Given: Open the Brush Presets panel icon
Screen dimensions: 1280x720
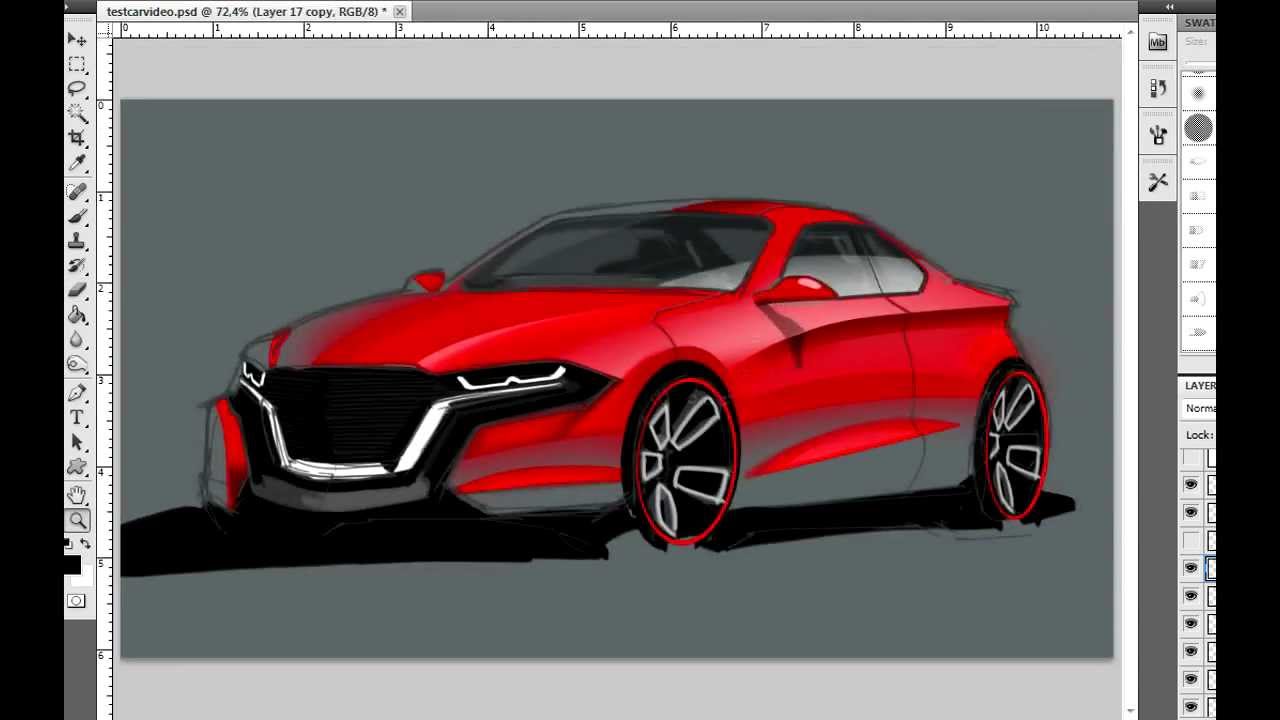Looking at the screenshot, I should pos(1158,134).
